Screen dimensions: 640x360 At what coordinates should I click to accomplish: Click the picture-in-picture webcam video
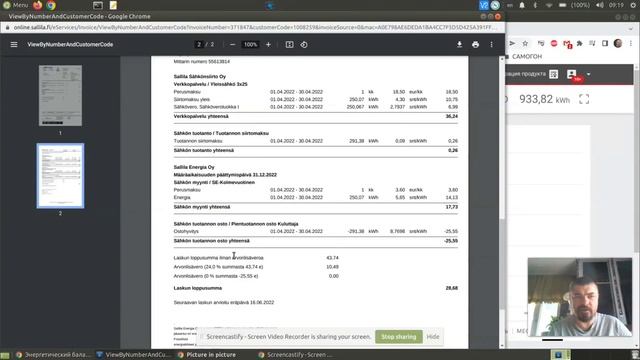pyautogui.click(x=580, y=297)
